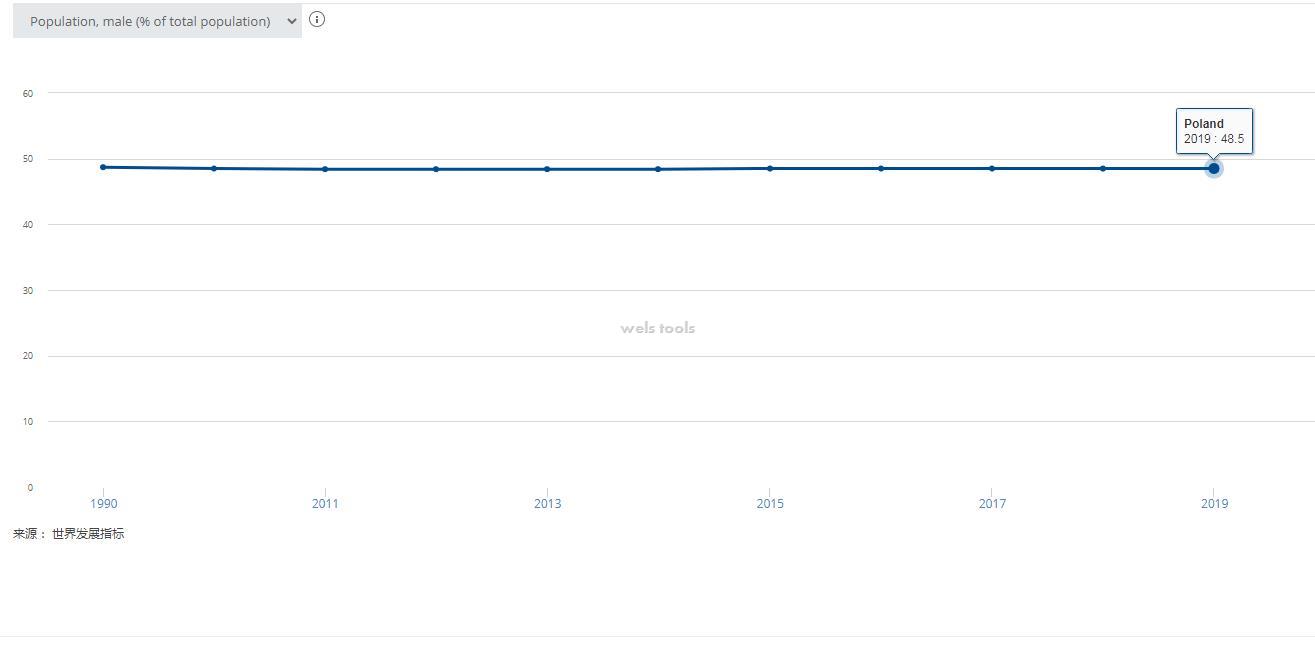Select the 2013 data point on line

[x=547, y=169]
